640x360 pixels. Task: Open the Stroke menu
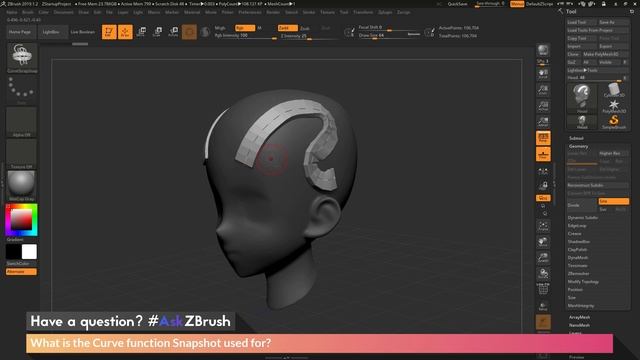click(x=309, y=12)
